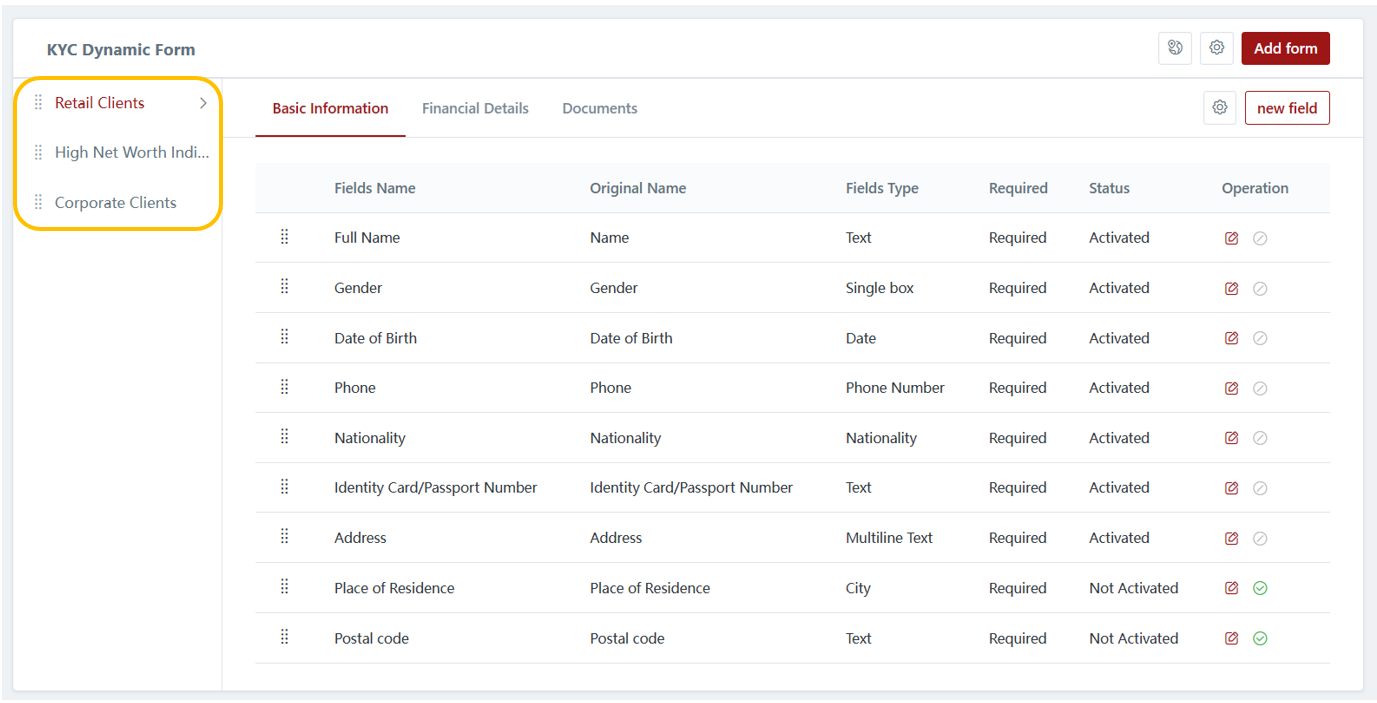Screen dimensions: 1377x703
Task: Click drag handle beside Retail Clients
Action: tap(39, 103)
